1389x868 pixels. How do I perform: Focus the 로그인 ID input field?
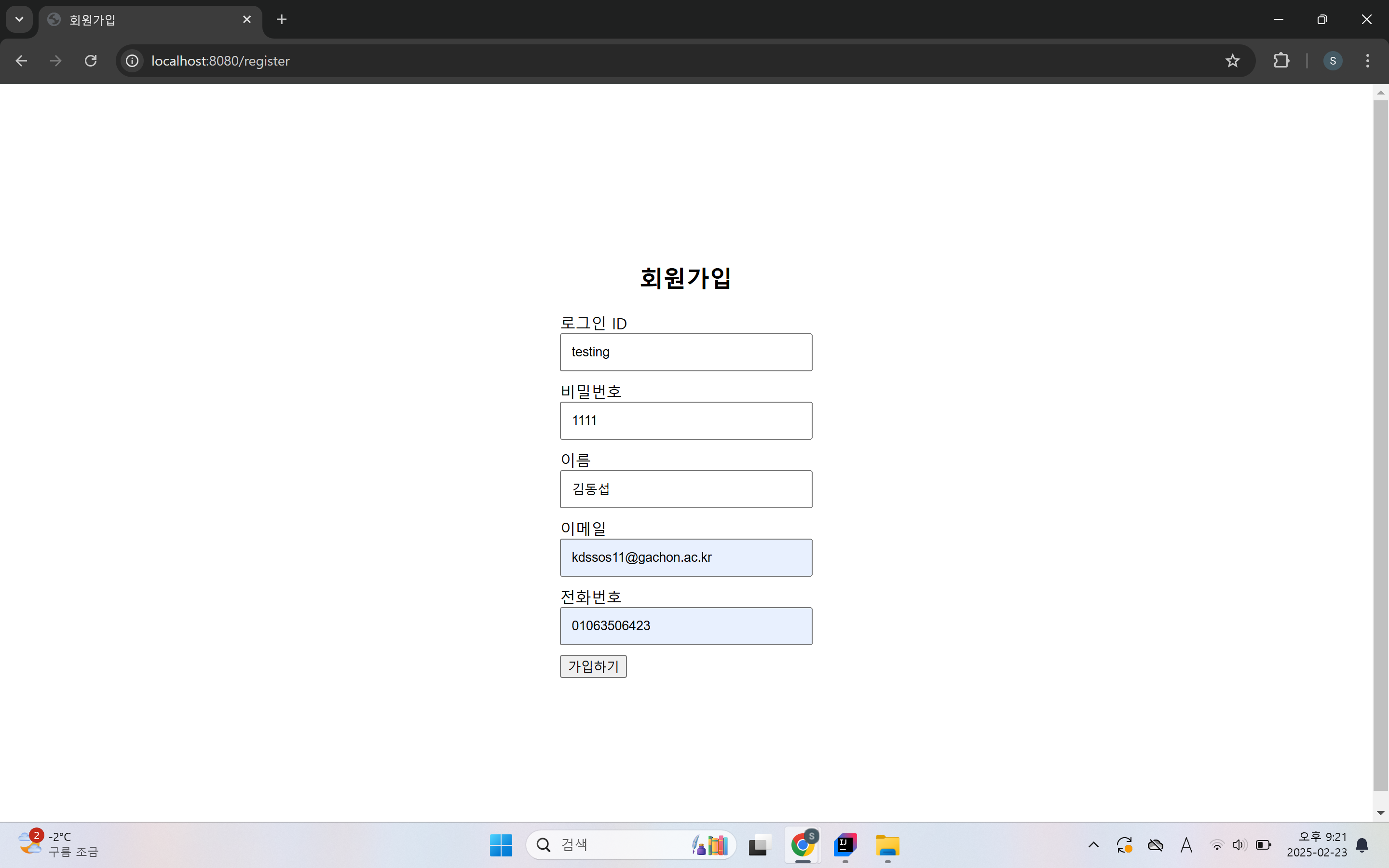click(x=685, y=352)
